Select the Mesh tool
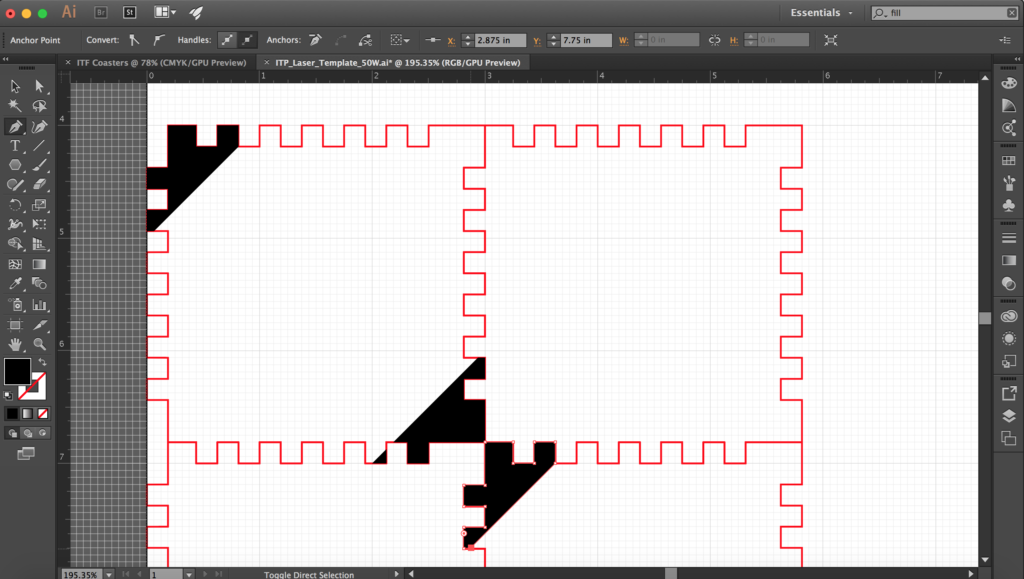1024x579 pixels. (15, 264)
